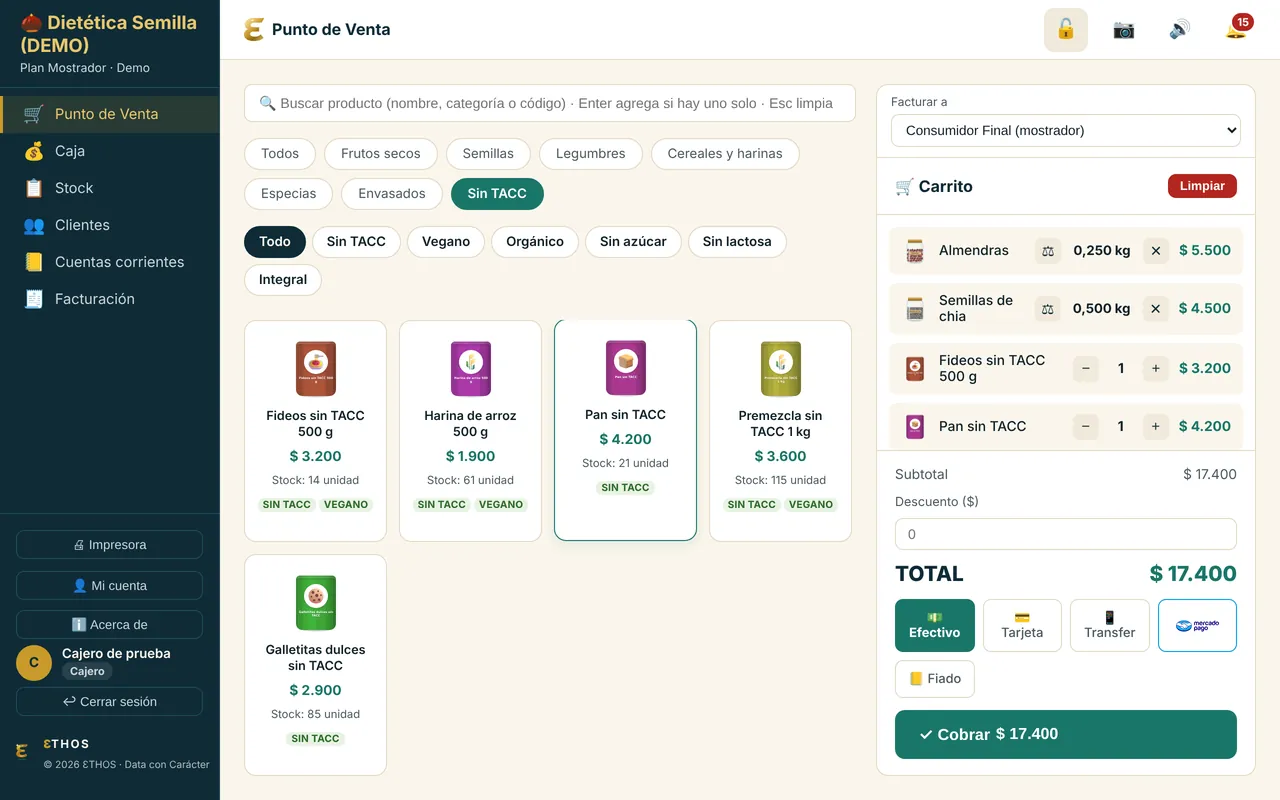This screenshot has width=1280, height=800.
Task: Click the Almendras thumbnail in cart
Action: pyautogui.click(x=915, y=251)
